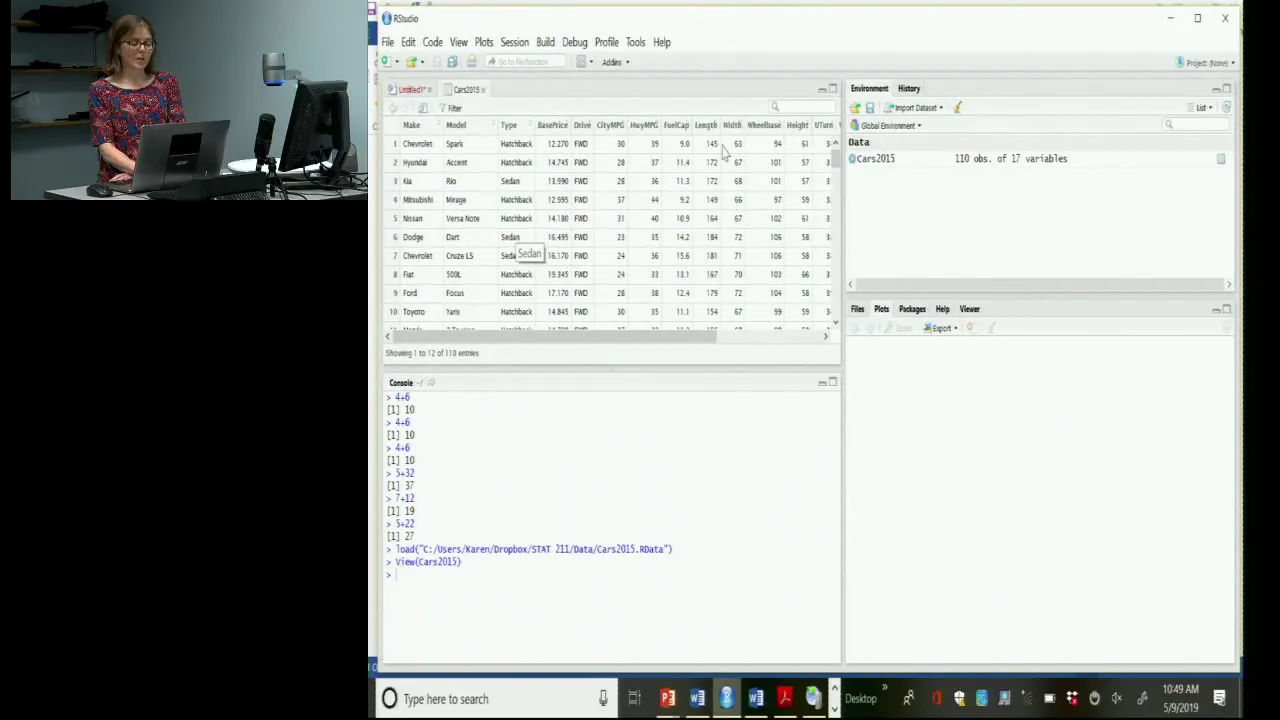Close the Untitled1 script tab
1280x720 pixels.
[430, 90]
